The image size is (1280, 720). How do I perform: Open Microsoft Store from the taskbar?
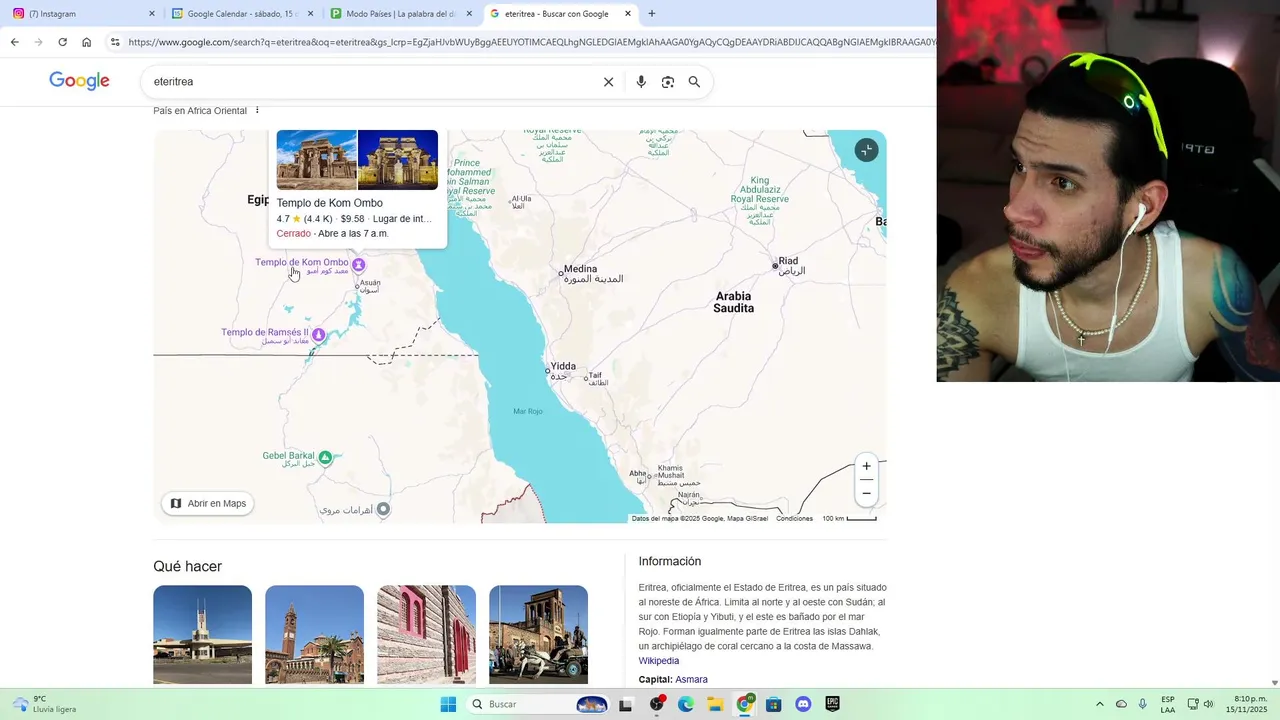pyautogui.click(x=773, y=704)
